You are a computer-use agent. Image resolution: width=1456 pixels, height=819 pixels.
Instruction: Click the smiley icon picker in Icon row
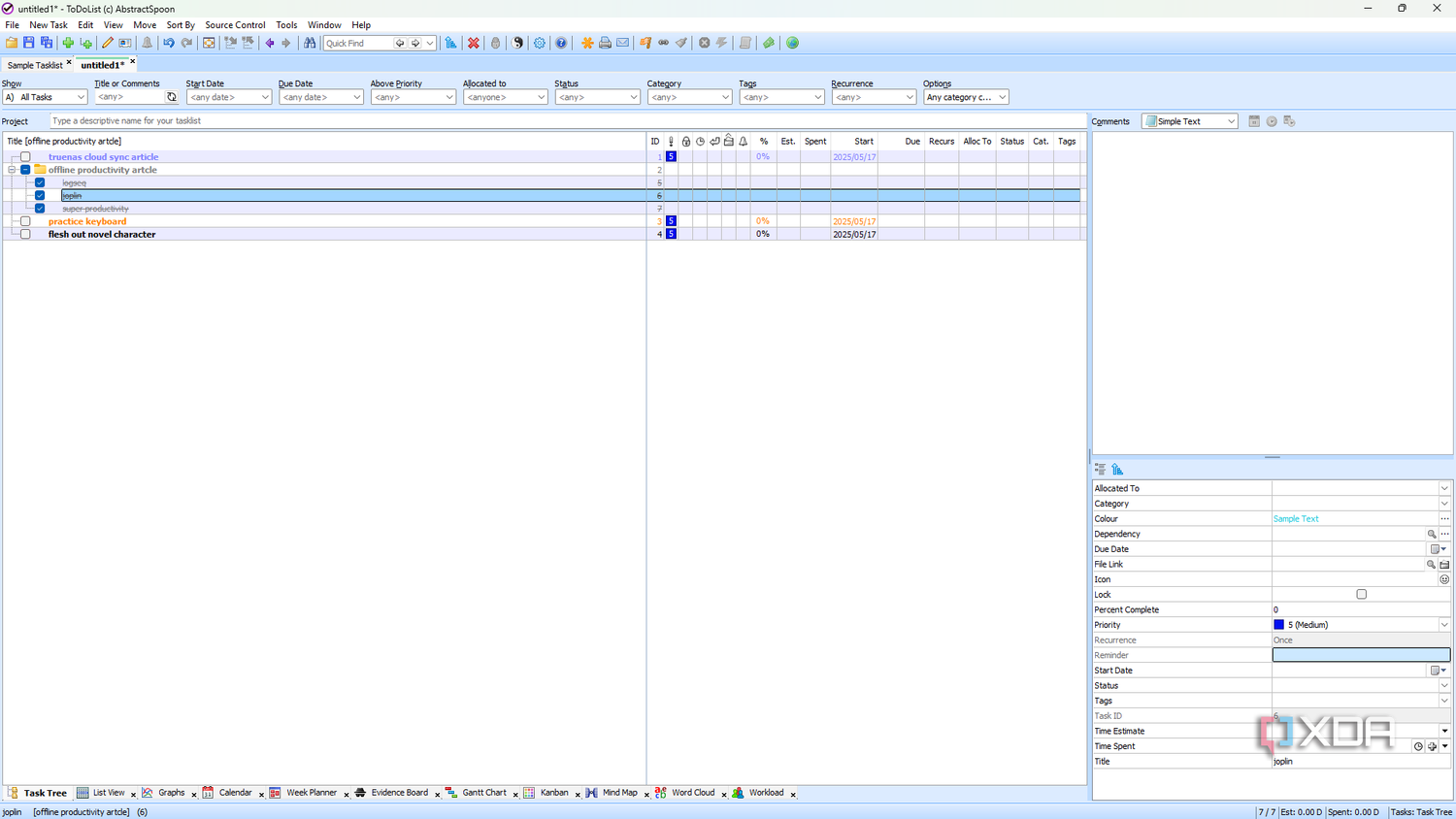point(1444,579)
